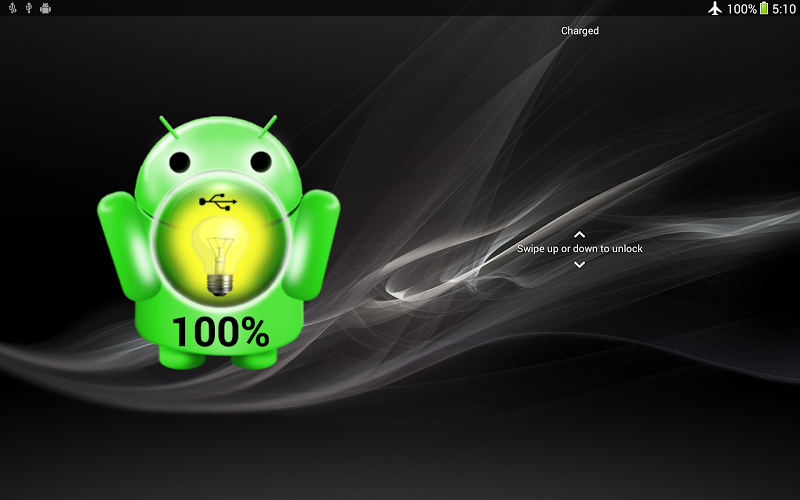This screenshot has height=500, width=800.
Task: Tap the big 100% label on the robot
Action: [x=220, y=332]
